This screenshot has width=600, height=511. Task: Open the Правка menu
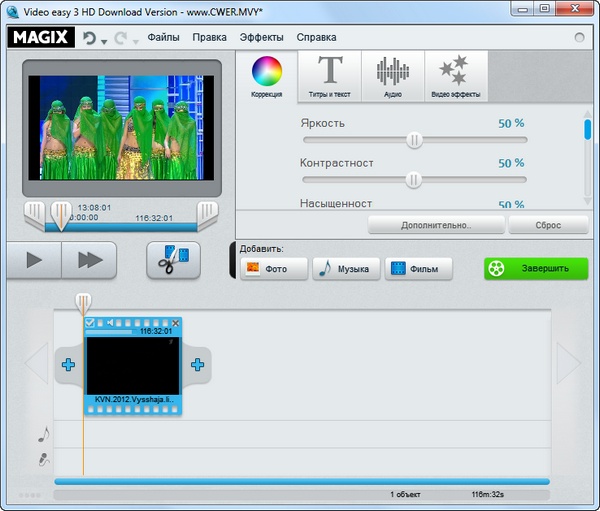(x=209, y=37)
